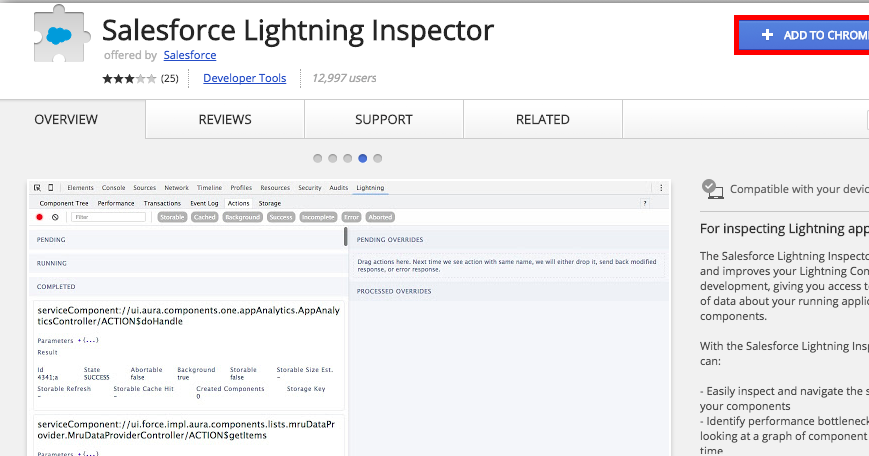The height and width of the screenshot is (456, 869).
Task: Expand Parameters of the doHandle action
Action: pyautogui.click(x=89, y=340)
